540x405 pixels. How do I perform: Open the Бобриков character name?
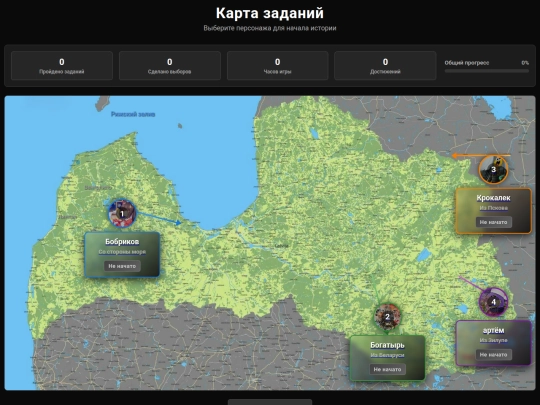(x=122, y=241)
